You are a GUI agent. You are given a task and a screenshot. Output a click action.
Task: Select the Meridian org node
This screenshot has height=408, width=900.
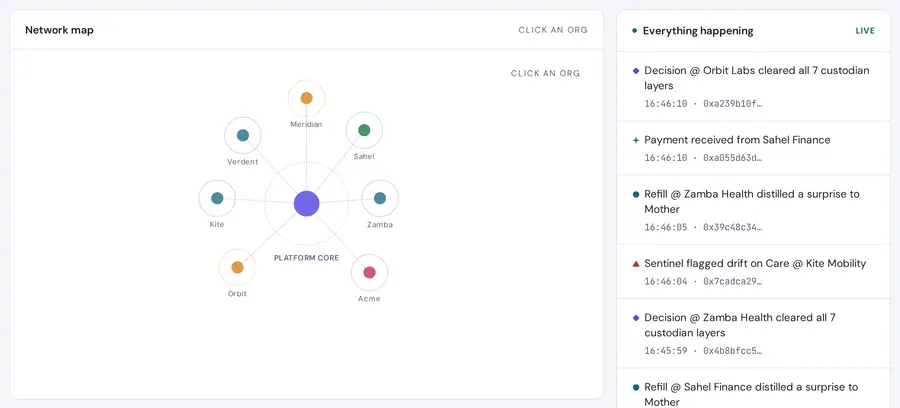[307, 98]
